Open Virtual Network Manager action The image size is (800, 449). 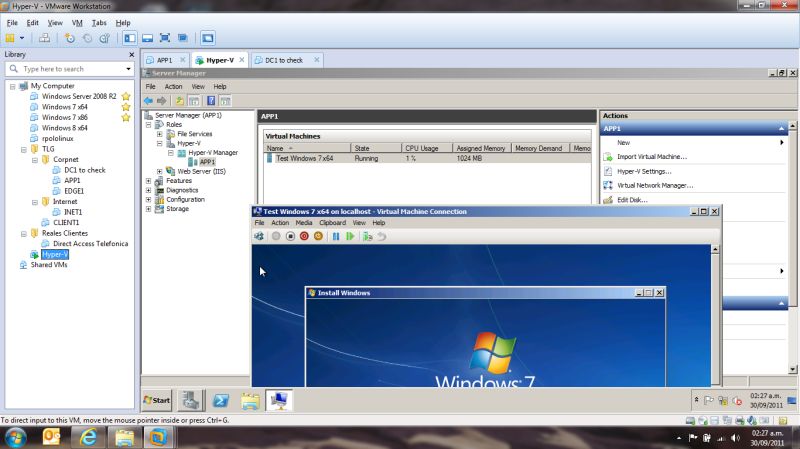tap(655, 186)
